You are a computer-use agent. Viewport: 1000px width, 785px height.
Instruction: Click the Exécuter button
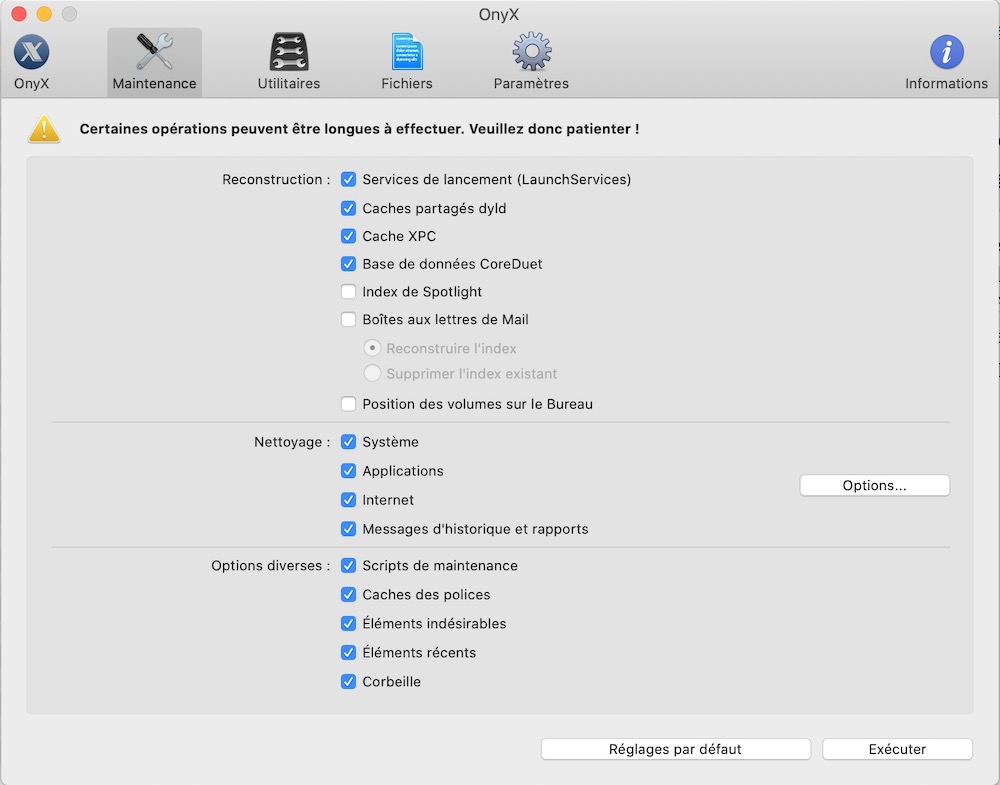coord(897,749)
